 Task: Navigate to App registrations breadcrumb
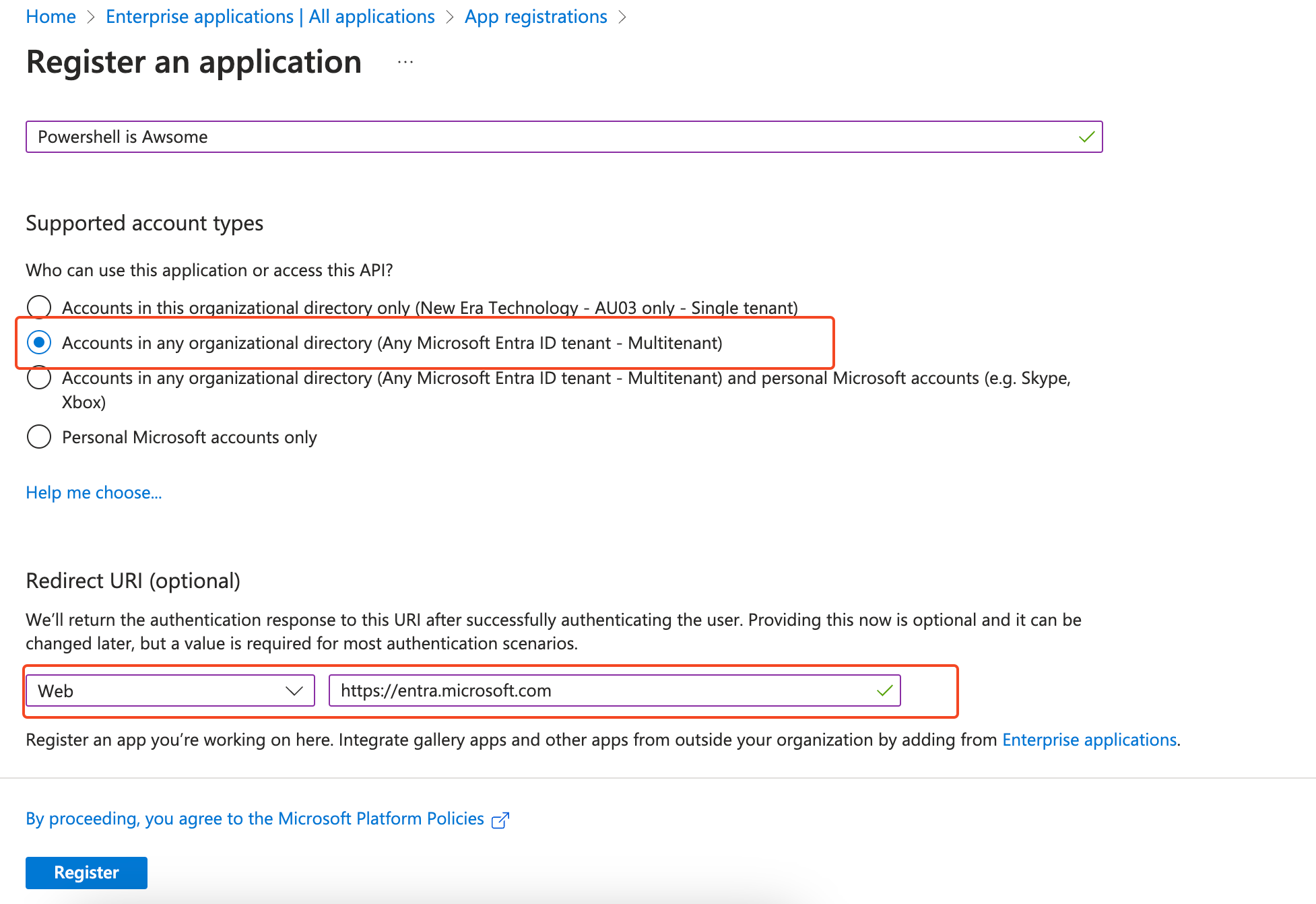[535, 17]
